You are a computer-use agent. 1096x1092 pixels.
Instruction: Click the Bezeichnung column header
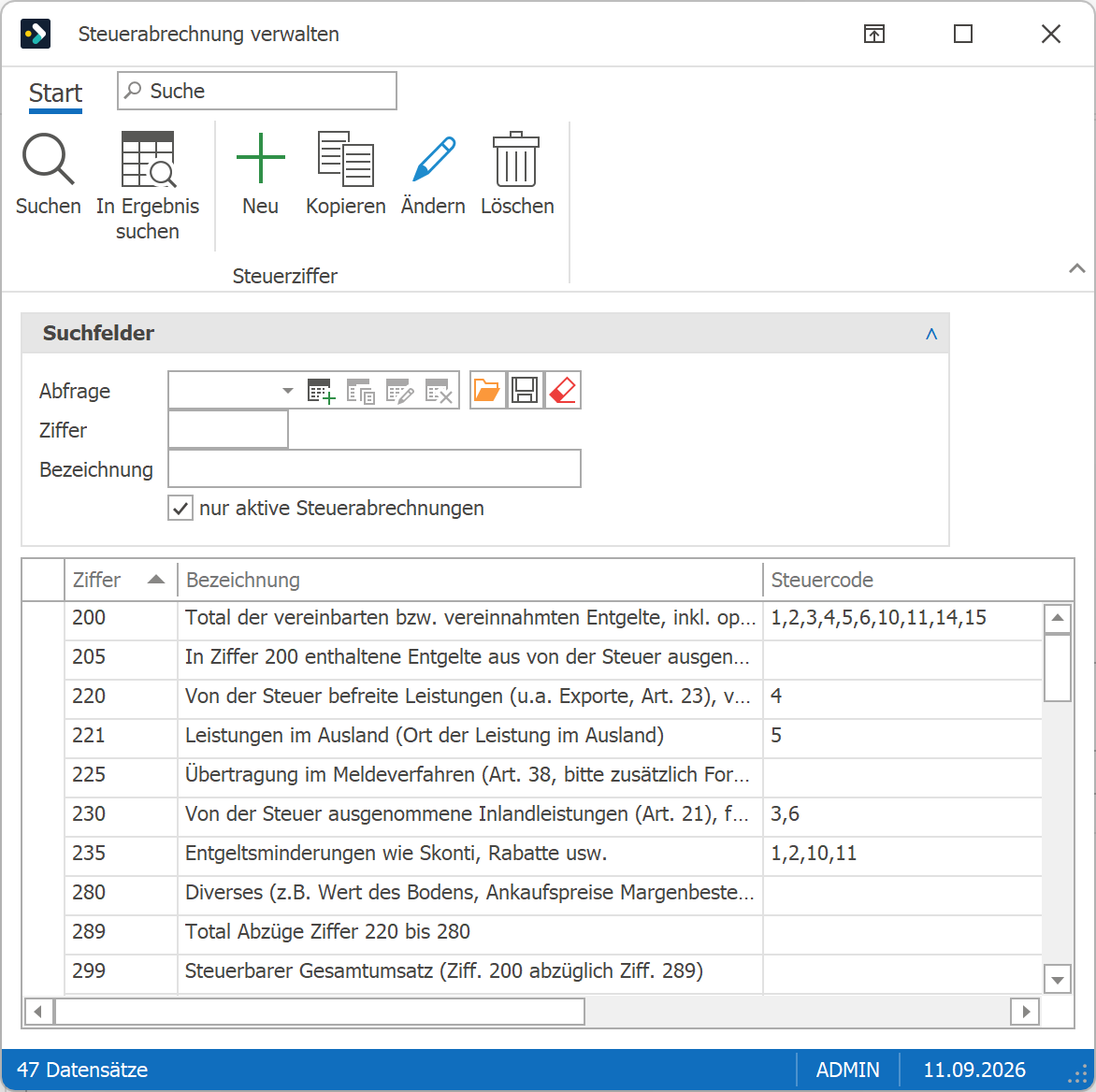tap(469, 580)
